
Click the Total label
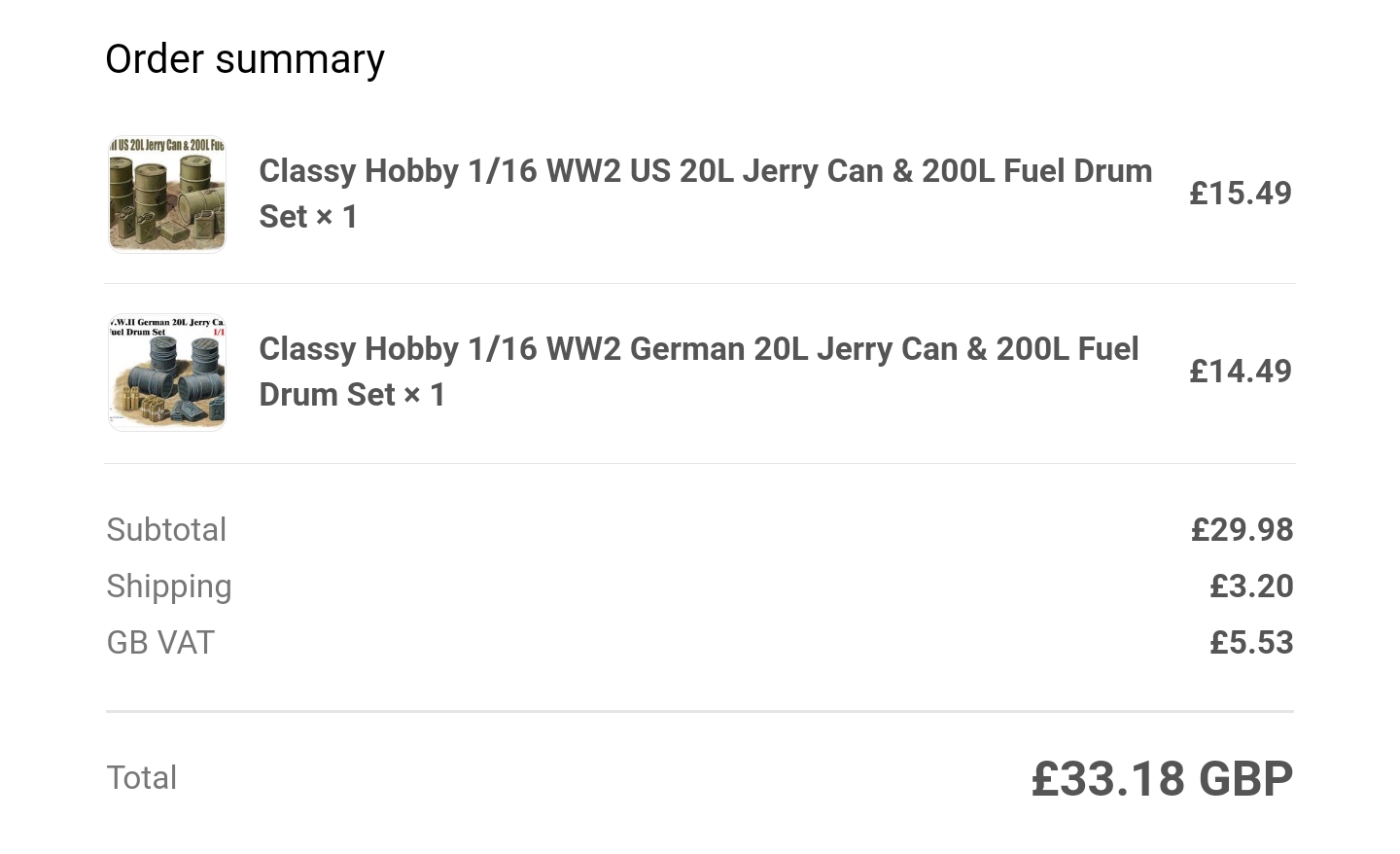pos(142,778)
